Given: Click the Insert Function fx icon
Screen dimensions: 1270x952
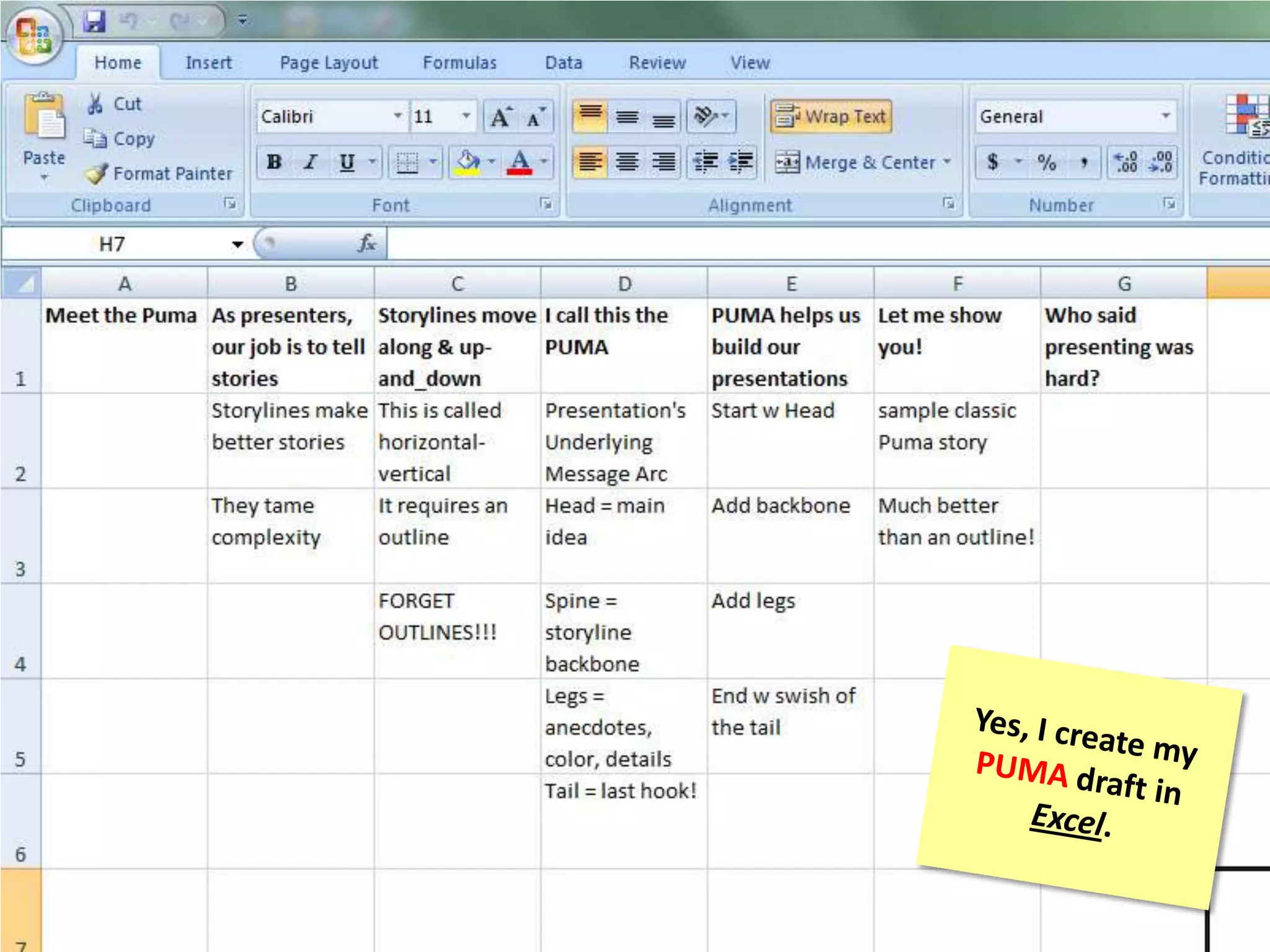Looking at the screenshot, I should [366, 244].
